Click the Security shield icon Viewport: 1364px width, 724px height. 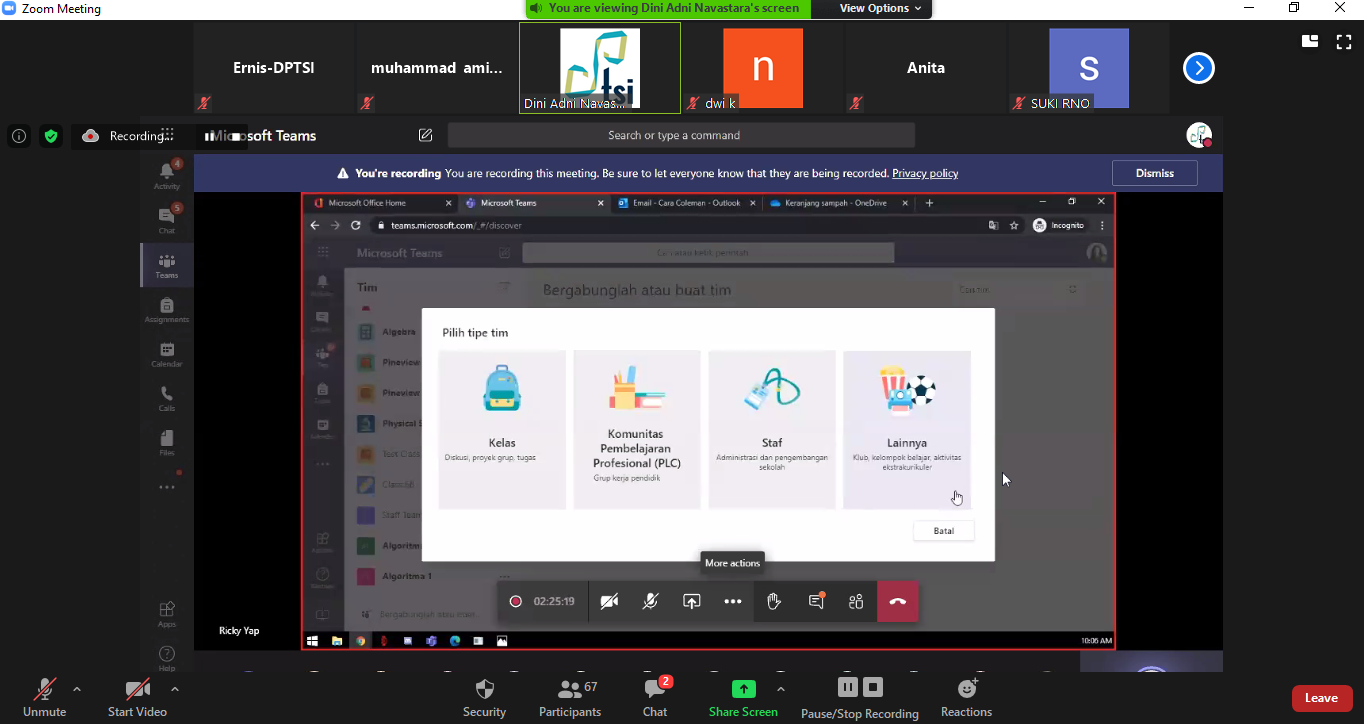point(484,690)
